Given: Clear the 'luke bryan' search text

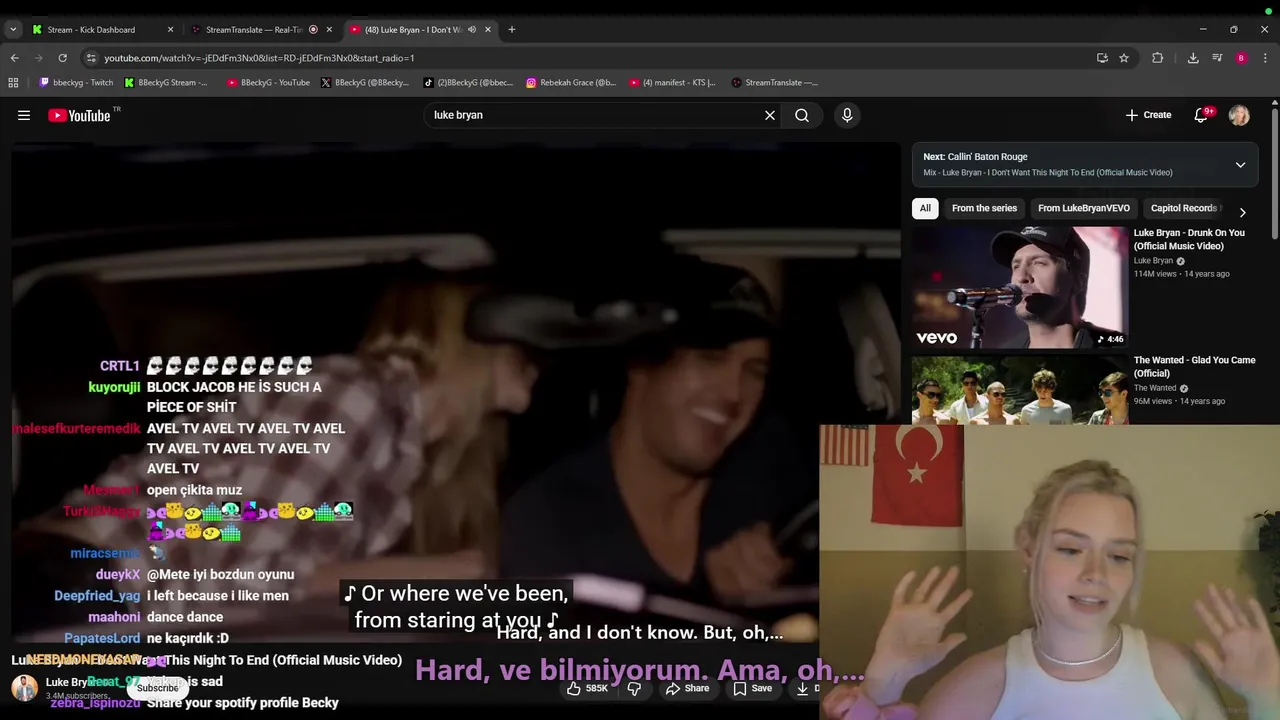Looking at the screenshot, I should coord(770,115).
